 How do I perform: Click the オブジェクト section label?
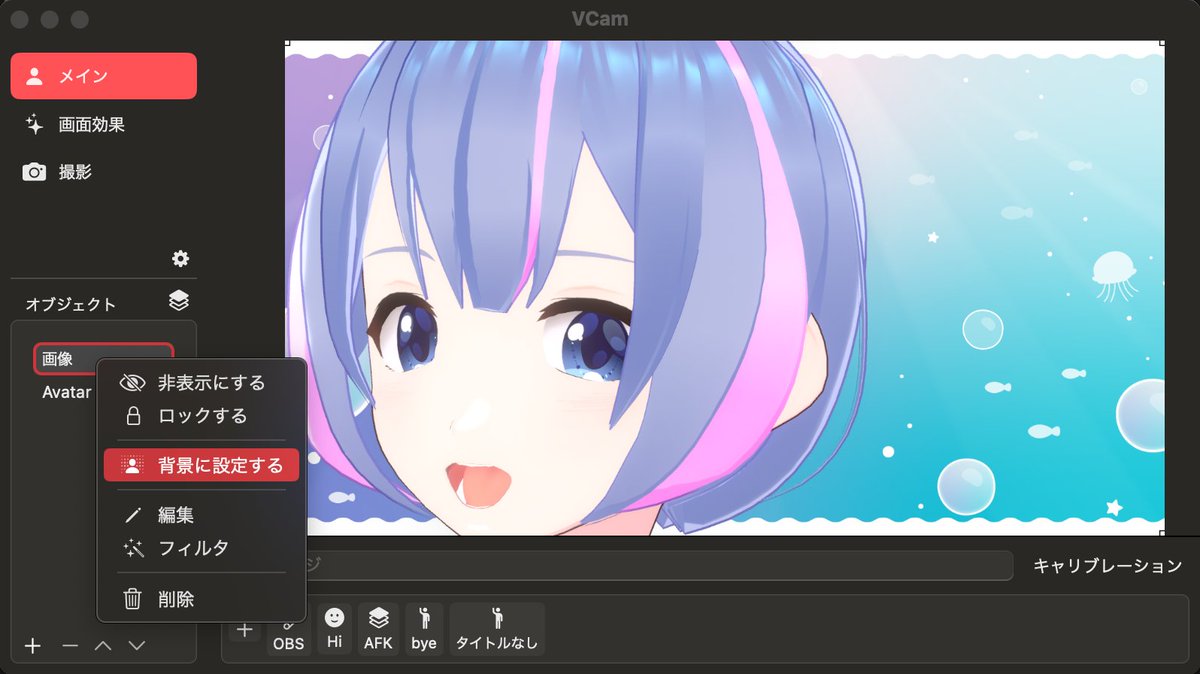[x=71, y=304]
